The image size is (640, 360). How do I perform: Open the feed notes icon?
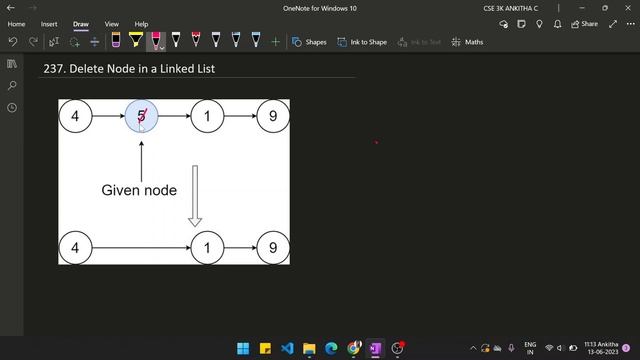[521, 24]
